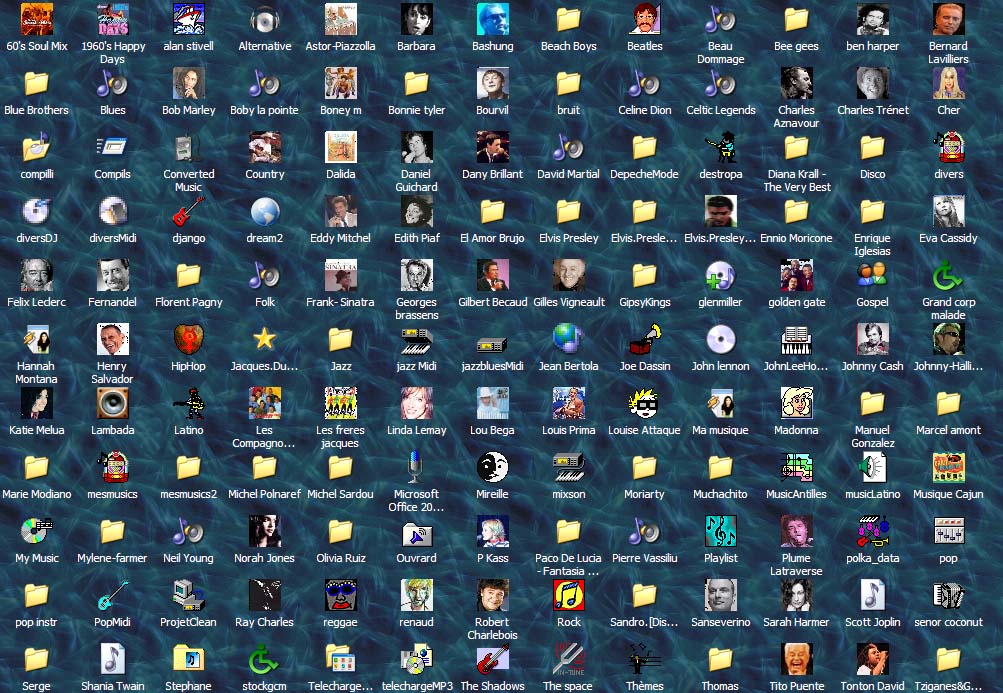The width and height of the screenshot is (1003, 693).
Task: Click the Hannah Montana icon
Action: [x=36, y=339]
